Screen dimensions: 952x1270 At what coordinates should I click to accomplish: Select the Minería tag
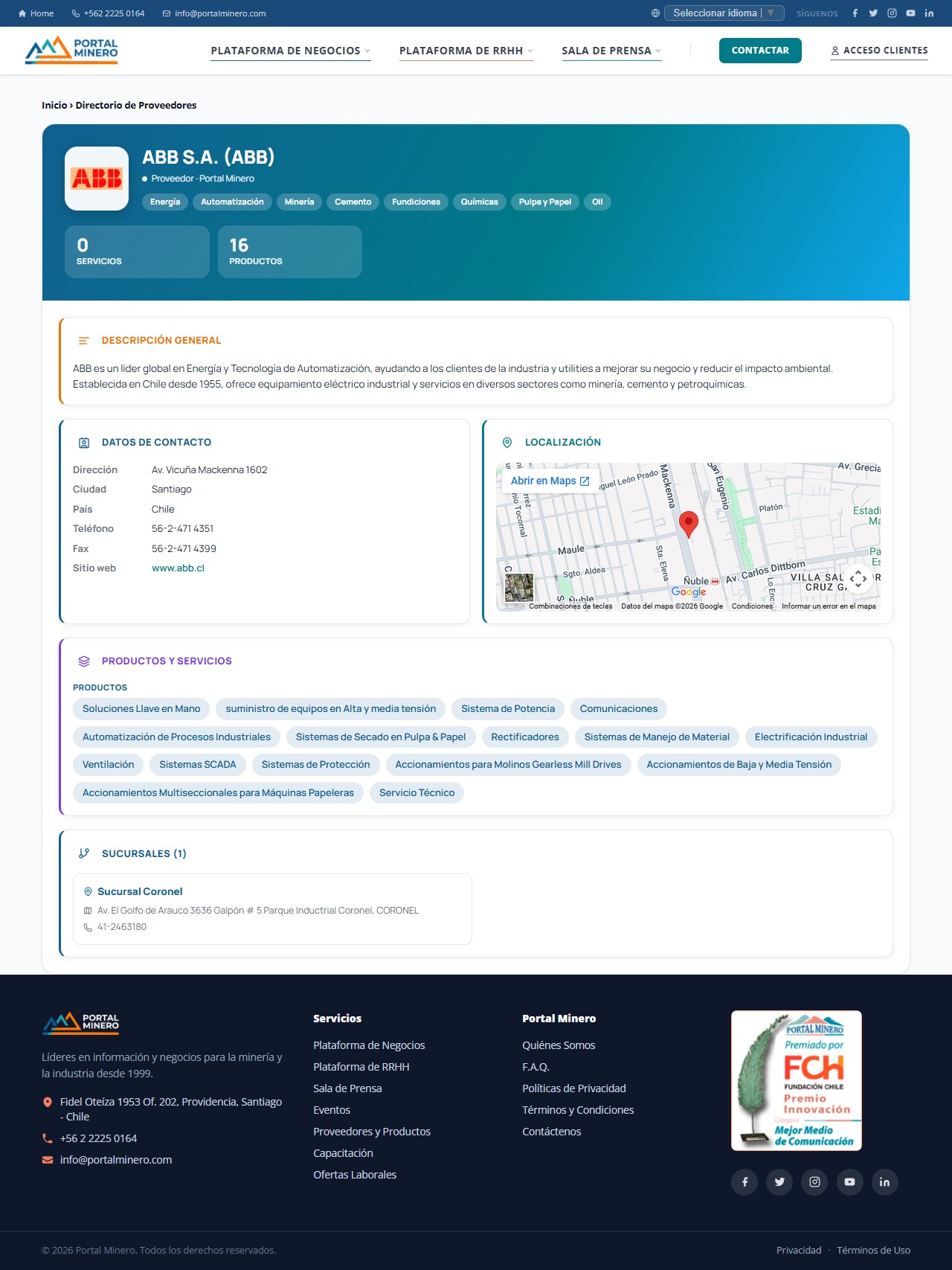(x=299, y=202)
